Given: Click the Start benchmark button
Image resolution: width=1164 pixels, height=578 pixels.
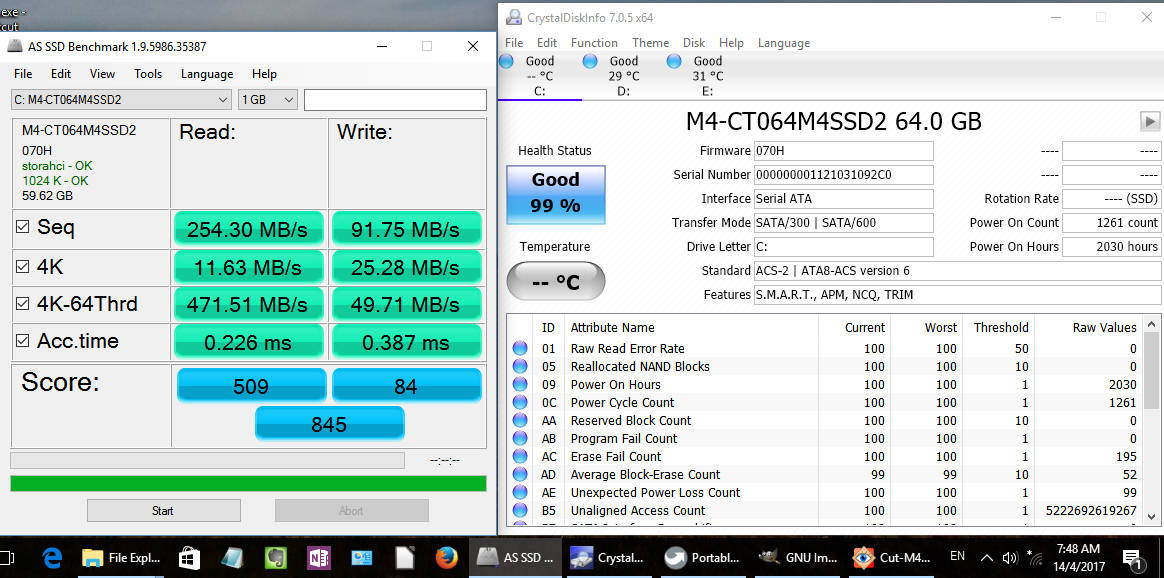Looking at the screenshot, I should (163, 510).
